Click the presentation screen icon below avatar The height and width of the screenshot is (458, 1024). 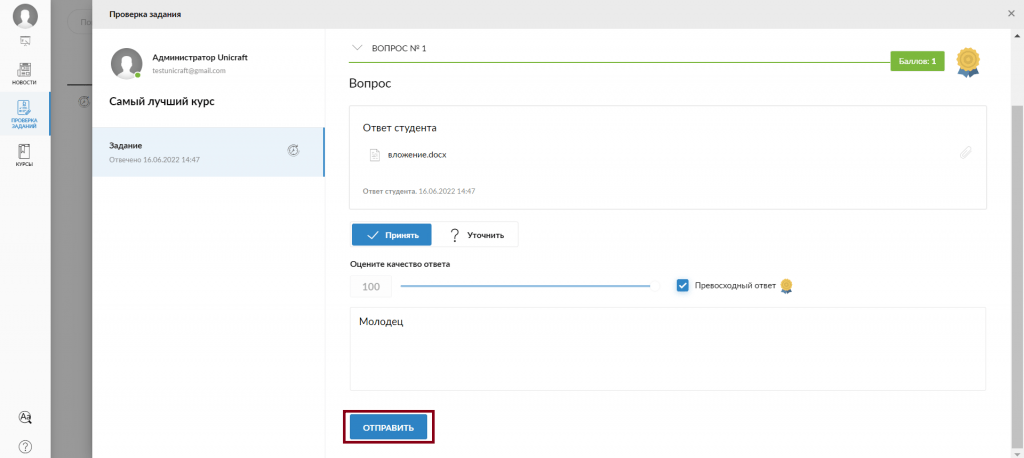(25, 41)
